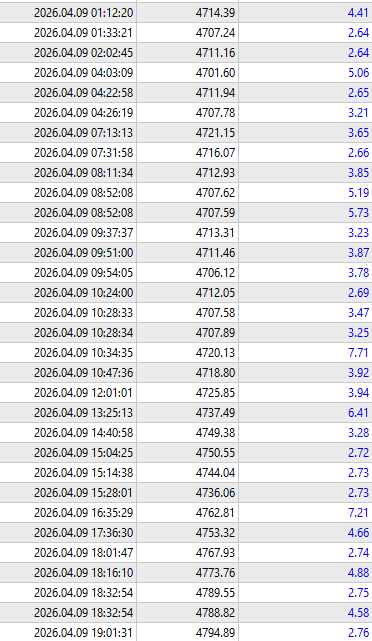Select the blue value 5.06
The width and height of the screenshot is (372, 641).
tap(359, 73)
